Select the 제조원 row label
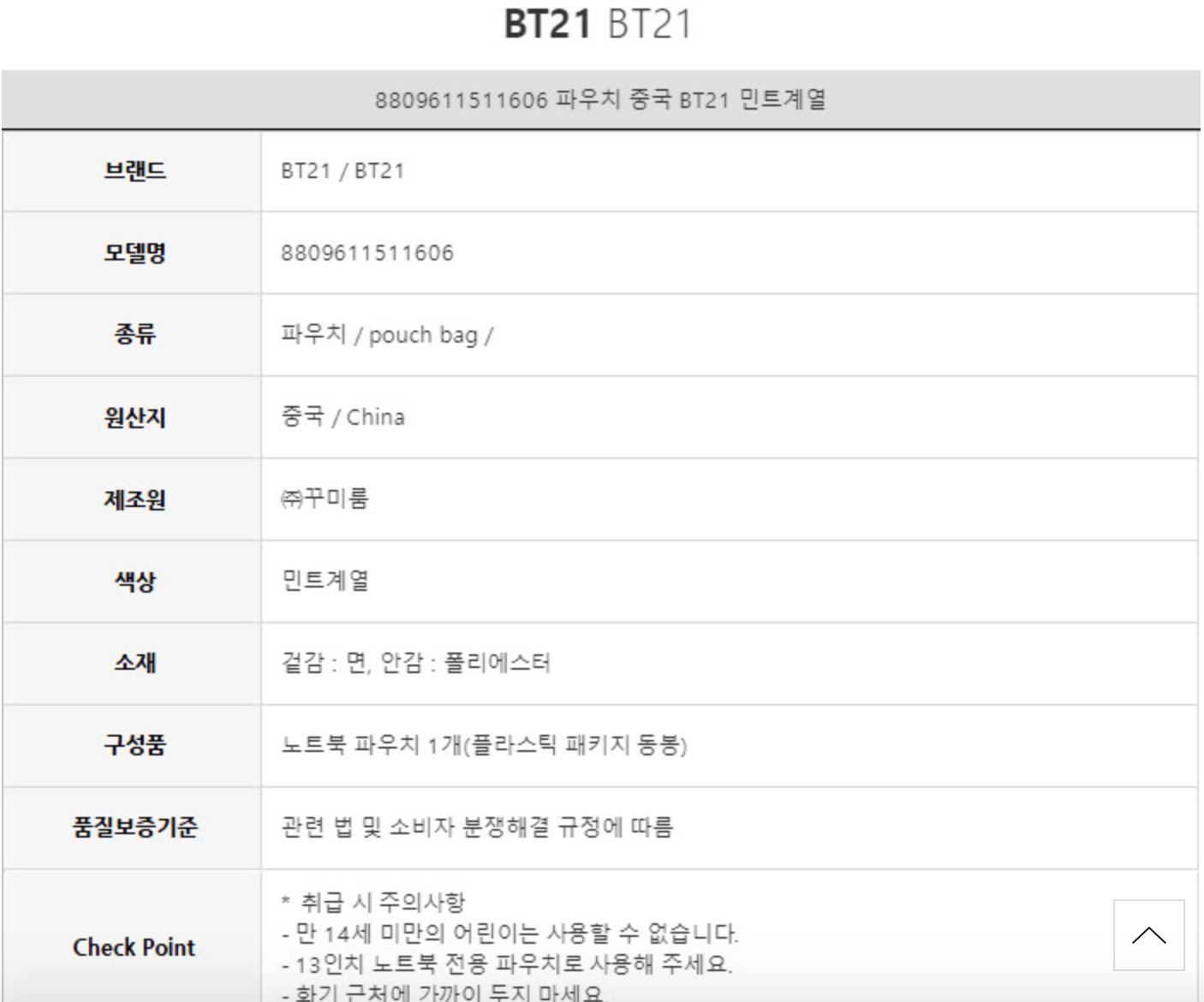Viewport: 1204px width, 1002px height. coord(134,499)
